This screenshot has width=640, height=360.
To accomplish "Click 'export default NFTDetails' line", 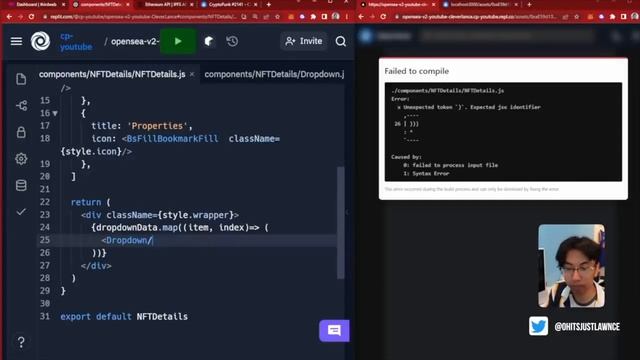I will click(x=124, y=317).
